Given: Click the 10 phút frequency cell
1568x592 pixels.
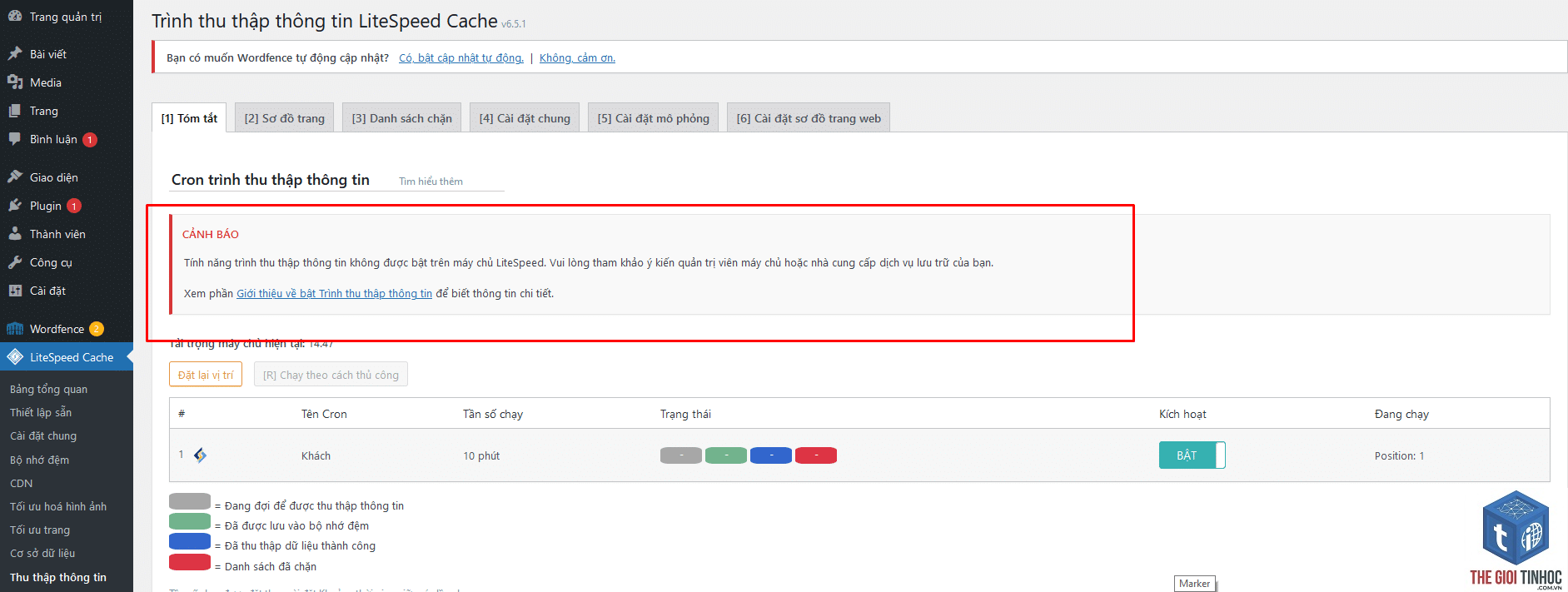Looking at the screenshot, I should [481, 455].
